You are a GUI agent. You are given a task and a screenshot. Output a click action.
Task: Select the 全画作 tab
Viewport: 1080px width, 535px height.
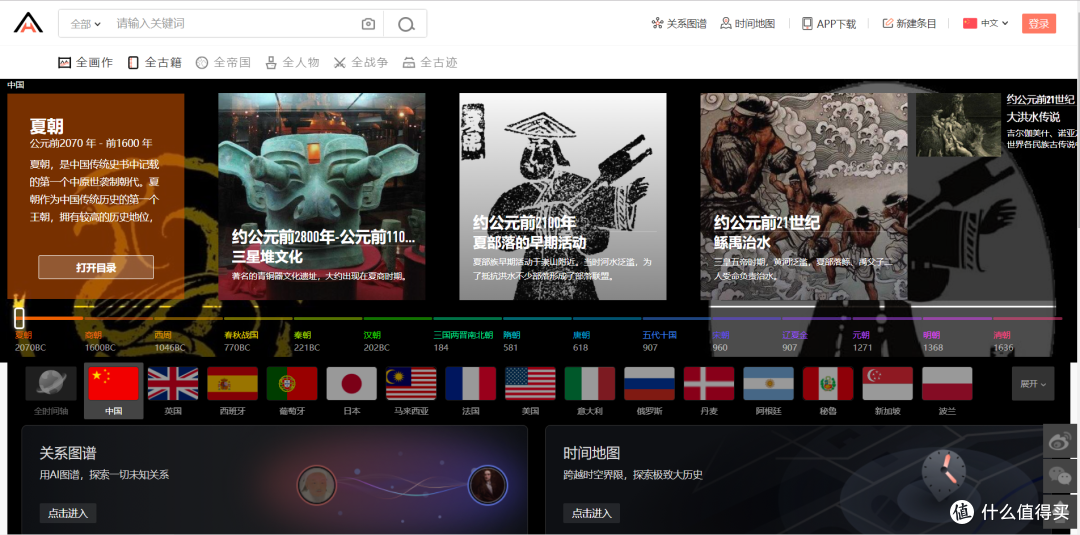[x=85, y=63]
